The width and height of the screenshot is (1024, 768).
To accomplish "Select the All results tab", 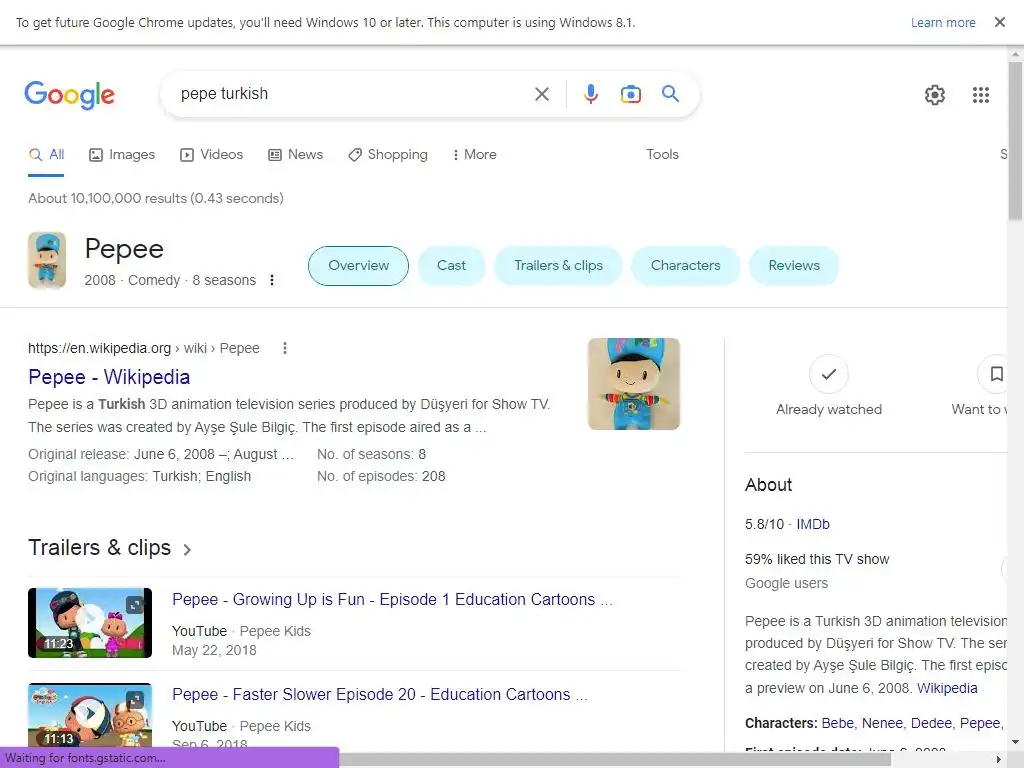I will coord(46,155).
